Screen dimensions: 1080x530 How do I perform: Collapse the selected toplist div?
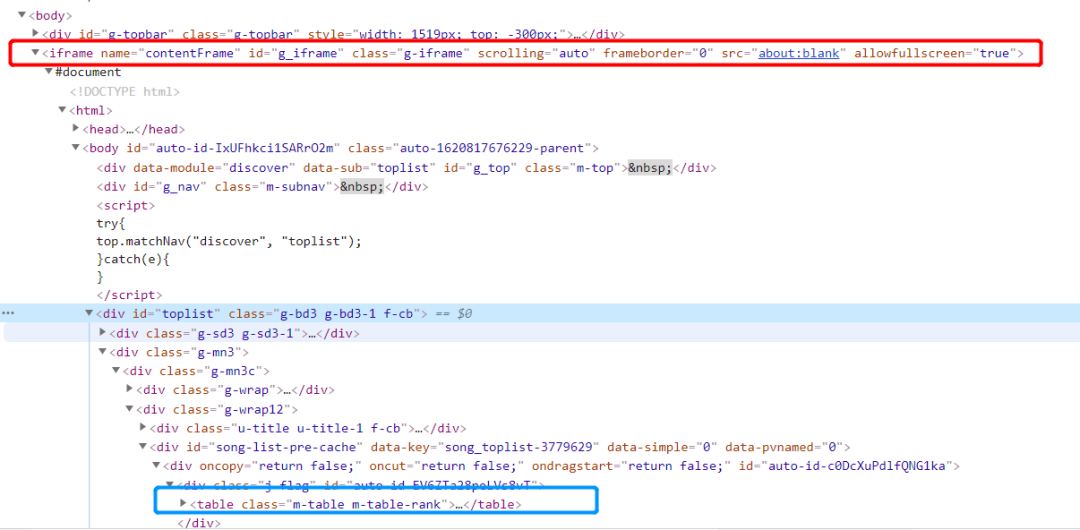(89, 314)
